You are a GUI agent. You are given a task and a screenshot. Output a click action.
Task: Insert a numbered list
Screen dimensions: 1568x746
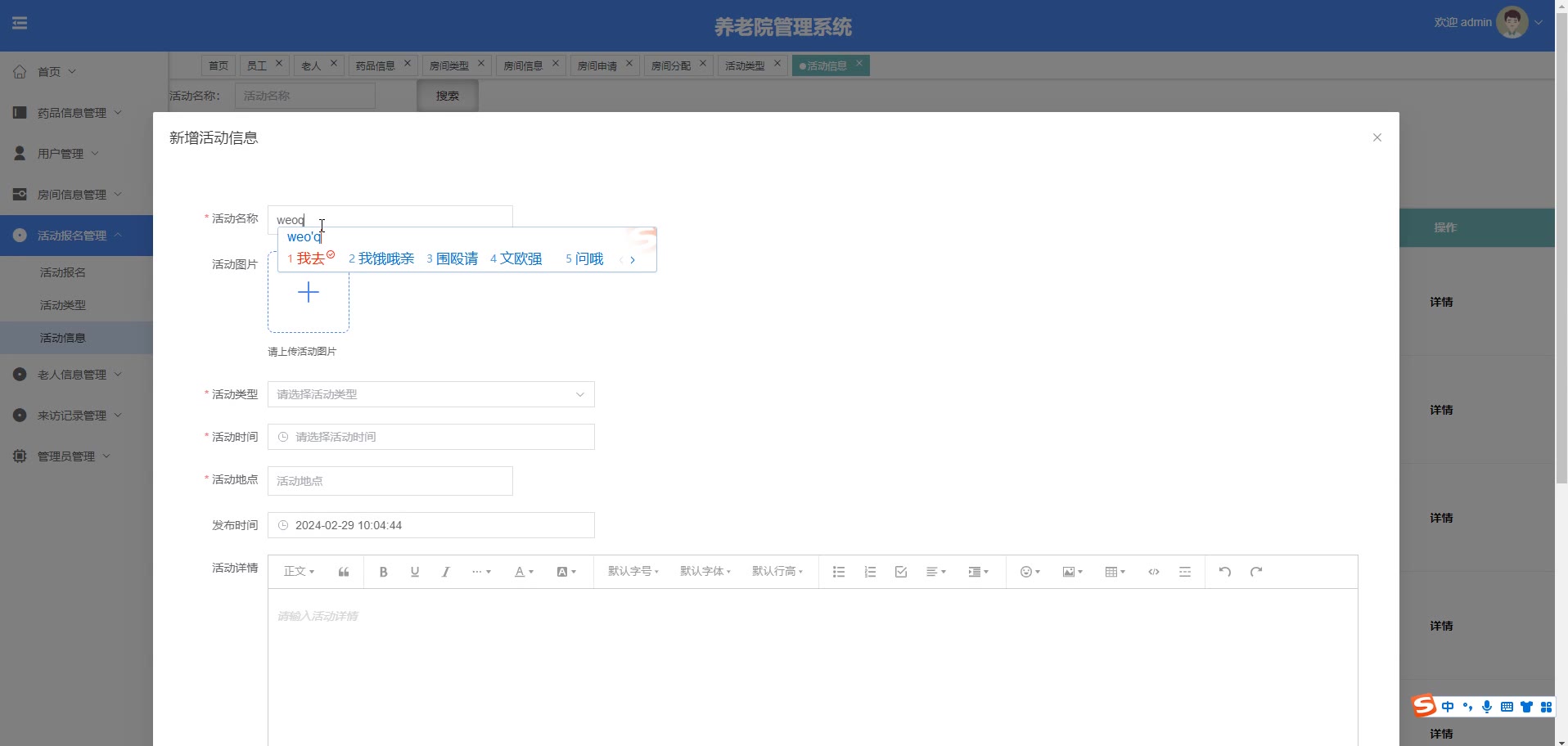click(x=870, y=572)
